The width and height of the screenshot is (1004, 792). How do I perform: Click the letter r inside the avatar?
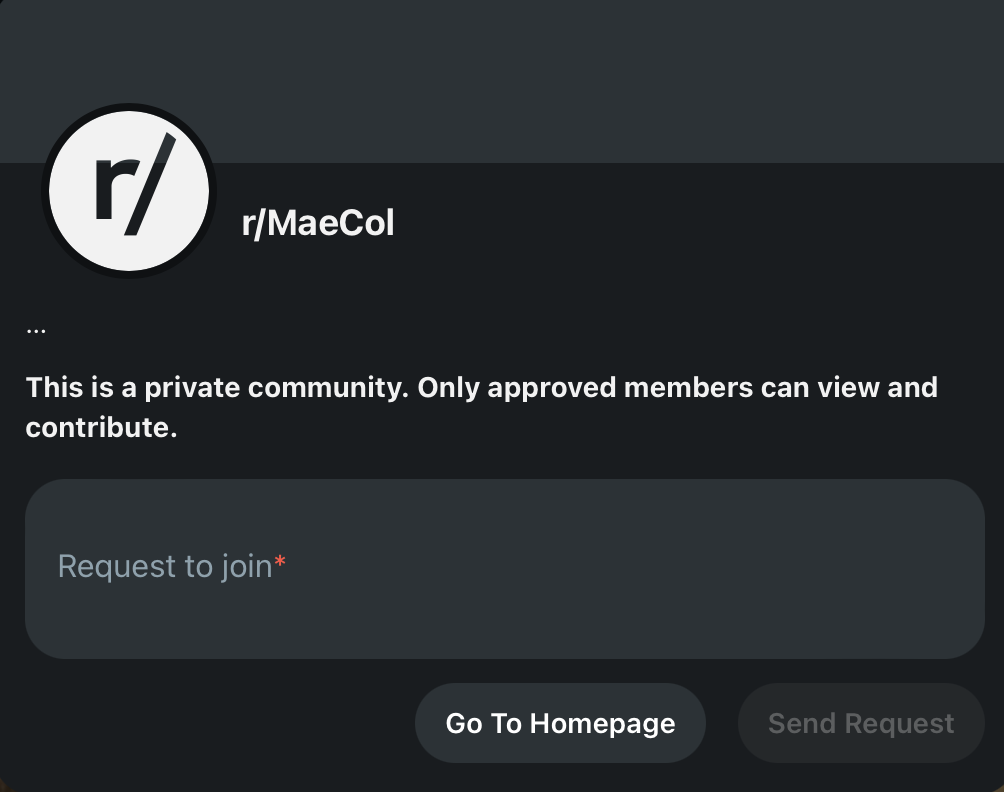[x=108, y=190]
